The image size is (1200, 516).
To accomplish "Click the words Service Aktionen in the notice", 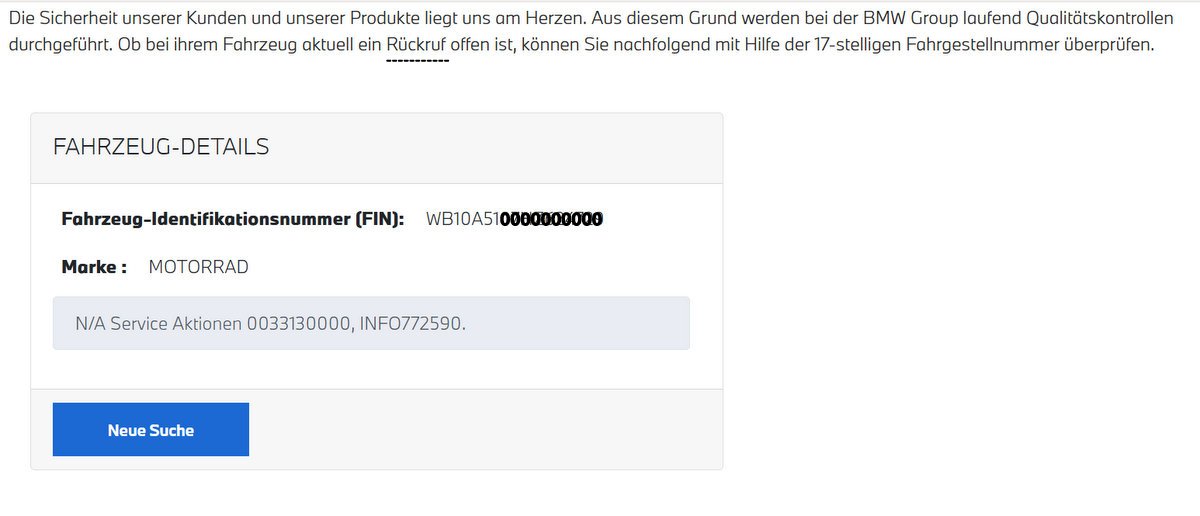I will pyautogui.click(x=176, y=324).
